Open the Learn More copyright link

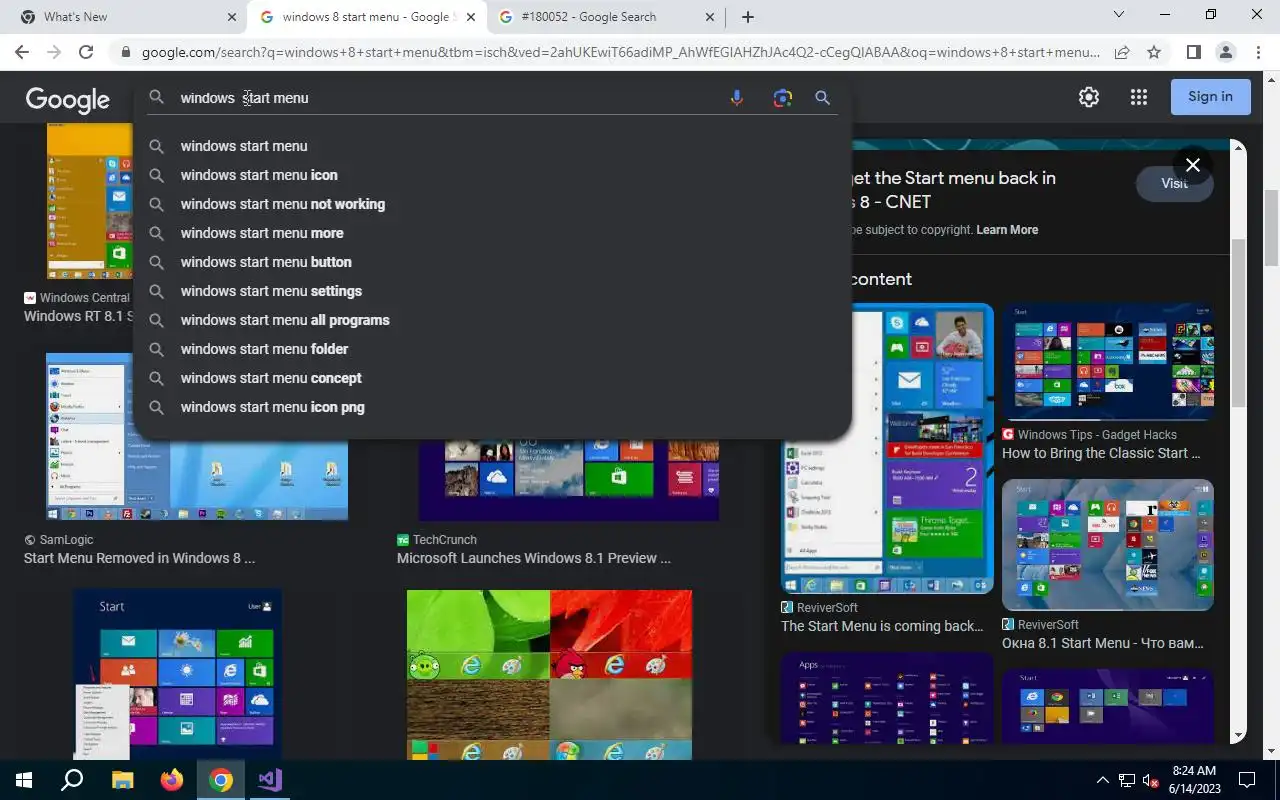(1007, 230)
